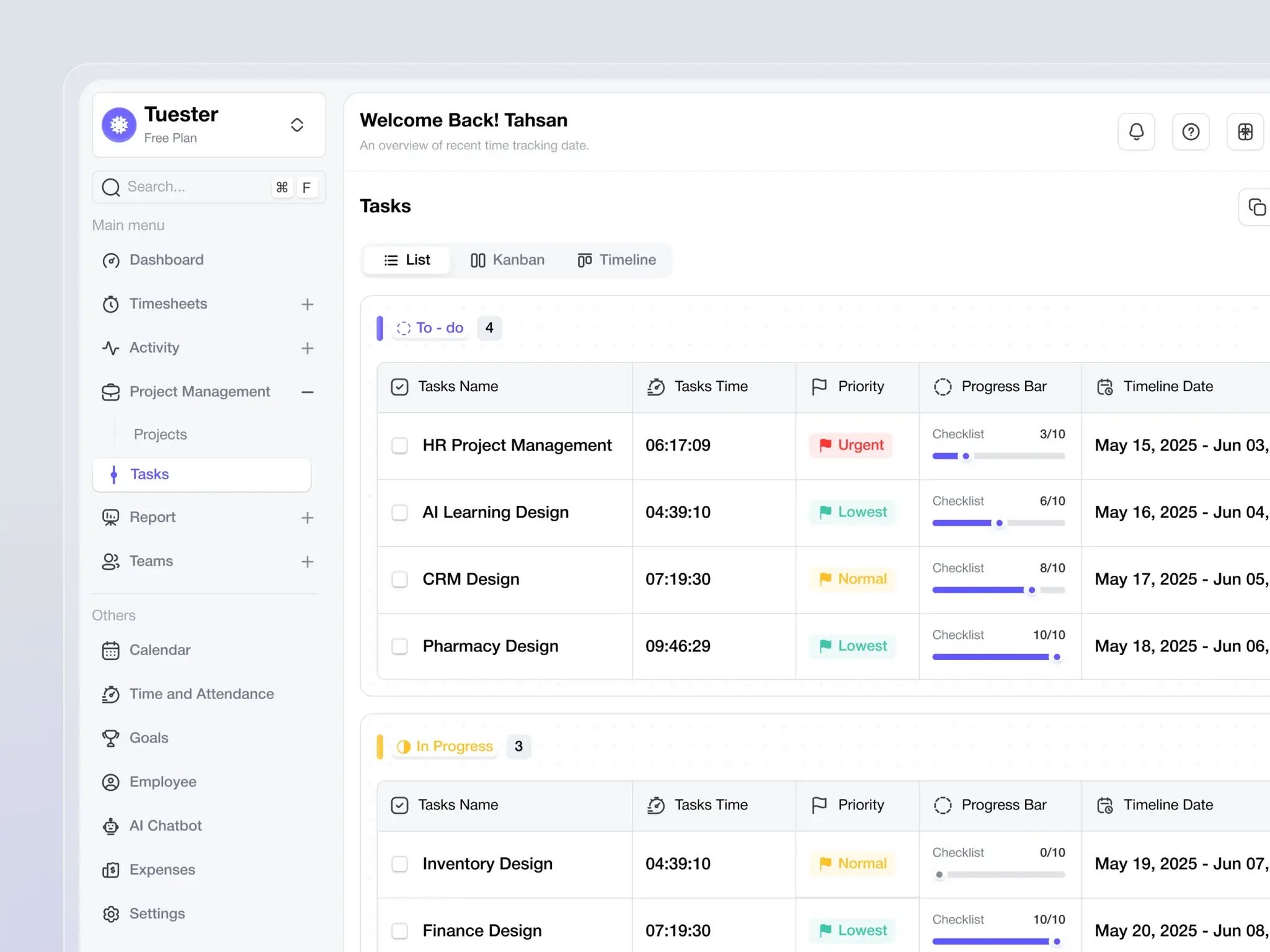Click the copy icon beside Tasks heading
Screen dimensions: 1270x952
[x=1257, y=207]
